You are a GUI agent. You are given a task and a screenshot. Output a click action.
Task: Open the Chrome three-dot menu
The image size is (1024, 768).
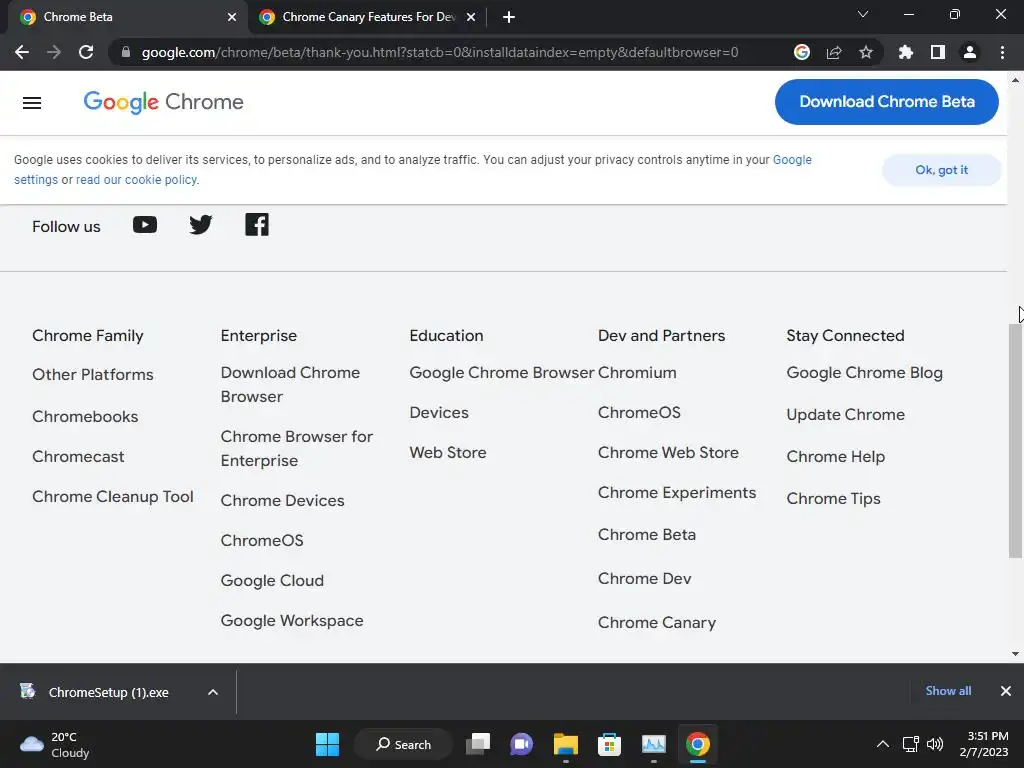(1002, 52)
